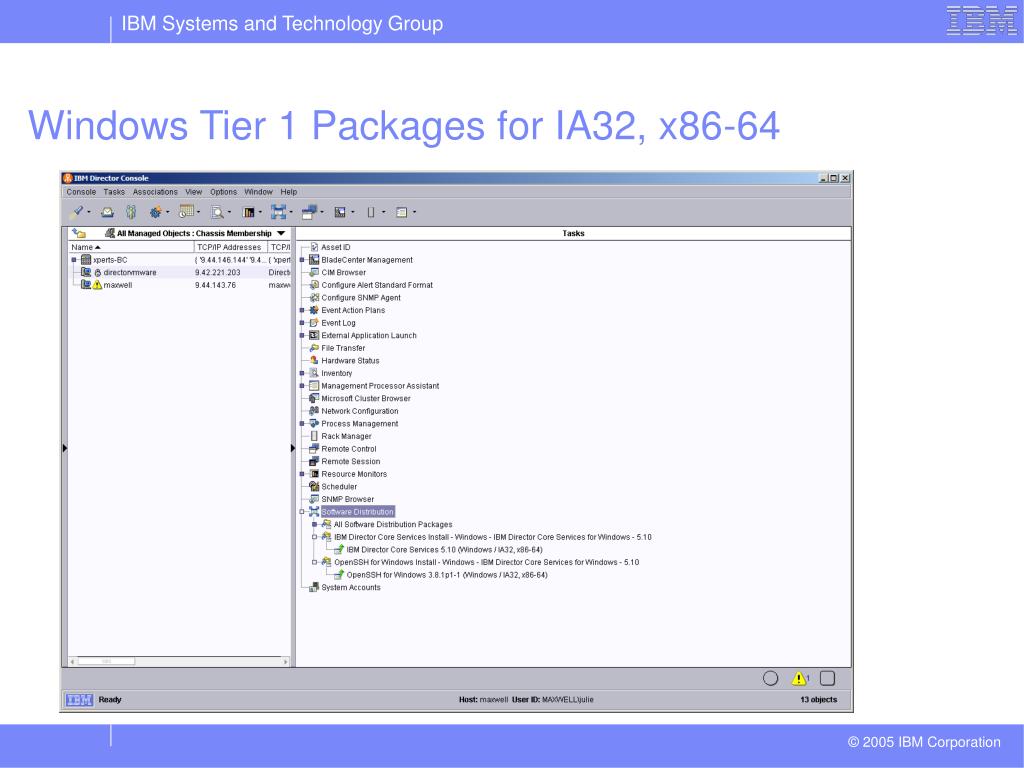Screen dimensions: 1024x768
Task: Open the User Administration people icon
Action: pos(131,212)
